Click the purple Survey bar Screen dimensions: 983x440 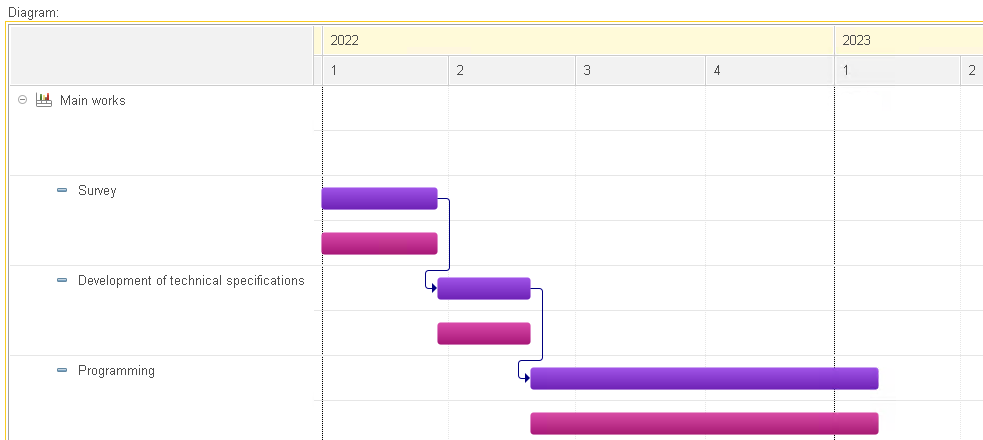point(379,198)
